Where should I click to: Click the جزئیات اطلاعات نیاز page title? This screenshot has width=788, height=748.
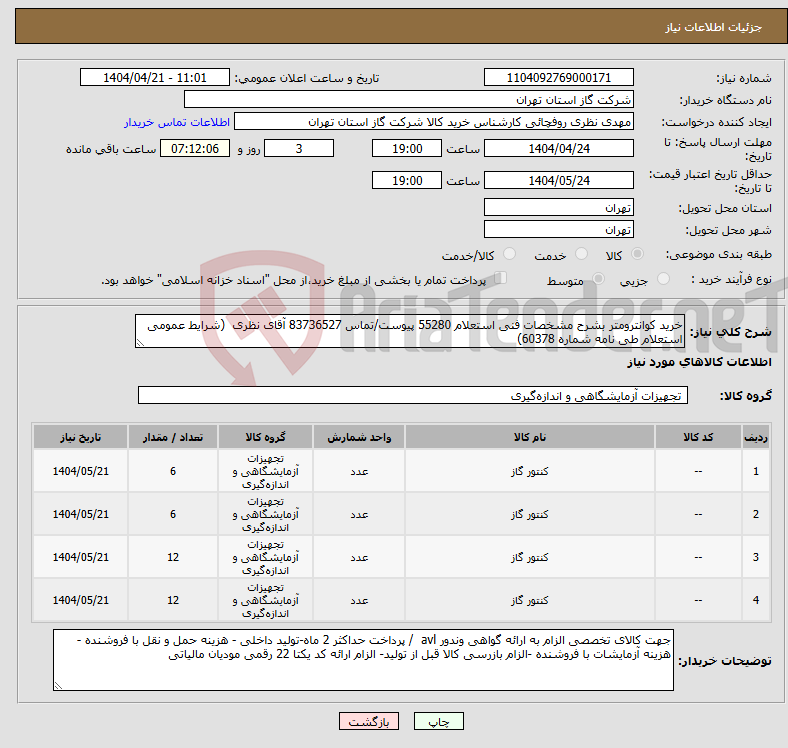coord(713,27)
